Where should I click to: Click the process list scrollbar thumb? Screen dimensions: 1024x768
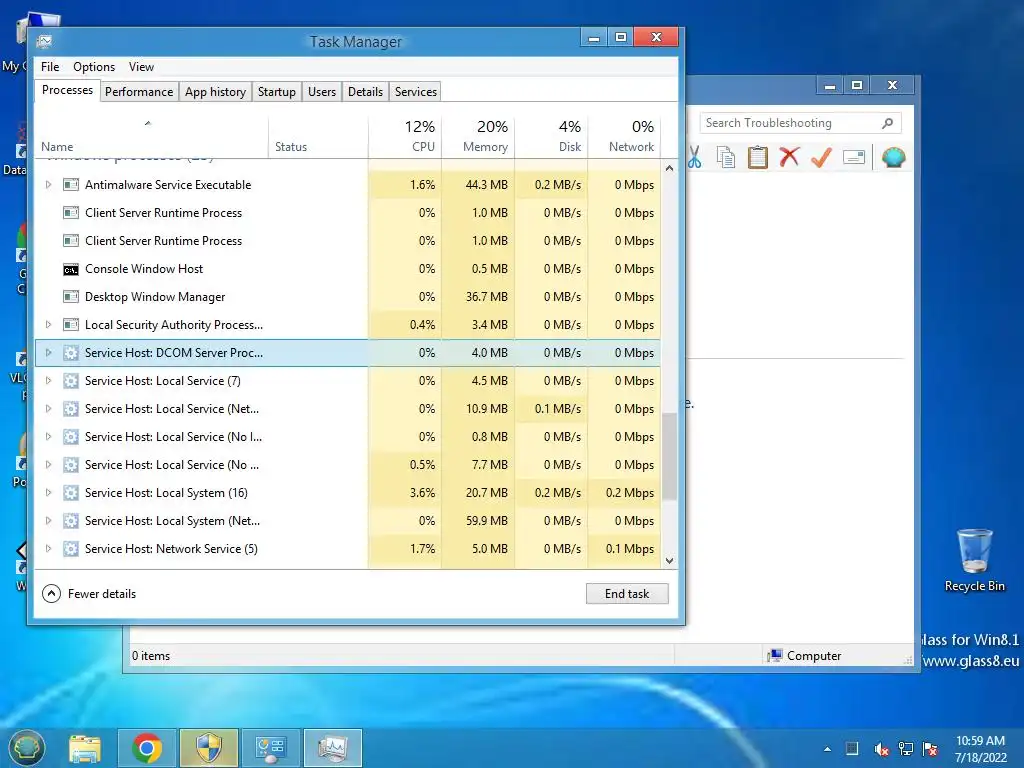669,456
